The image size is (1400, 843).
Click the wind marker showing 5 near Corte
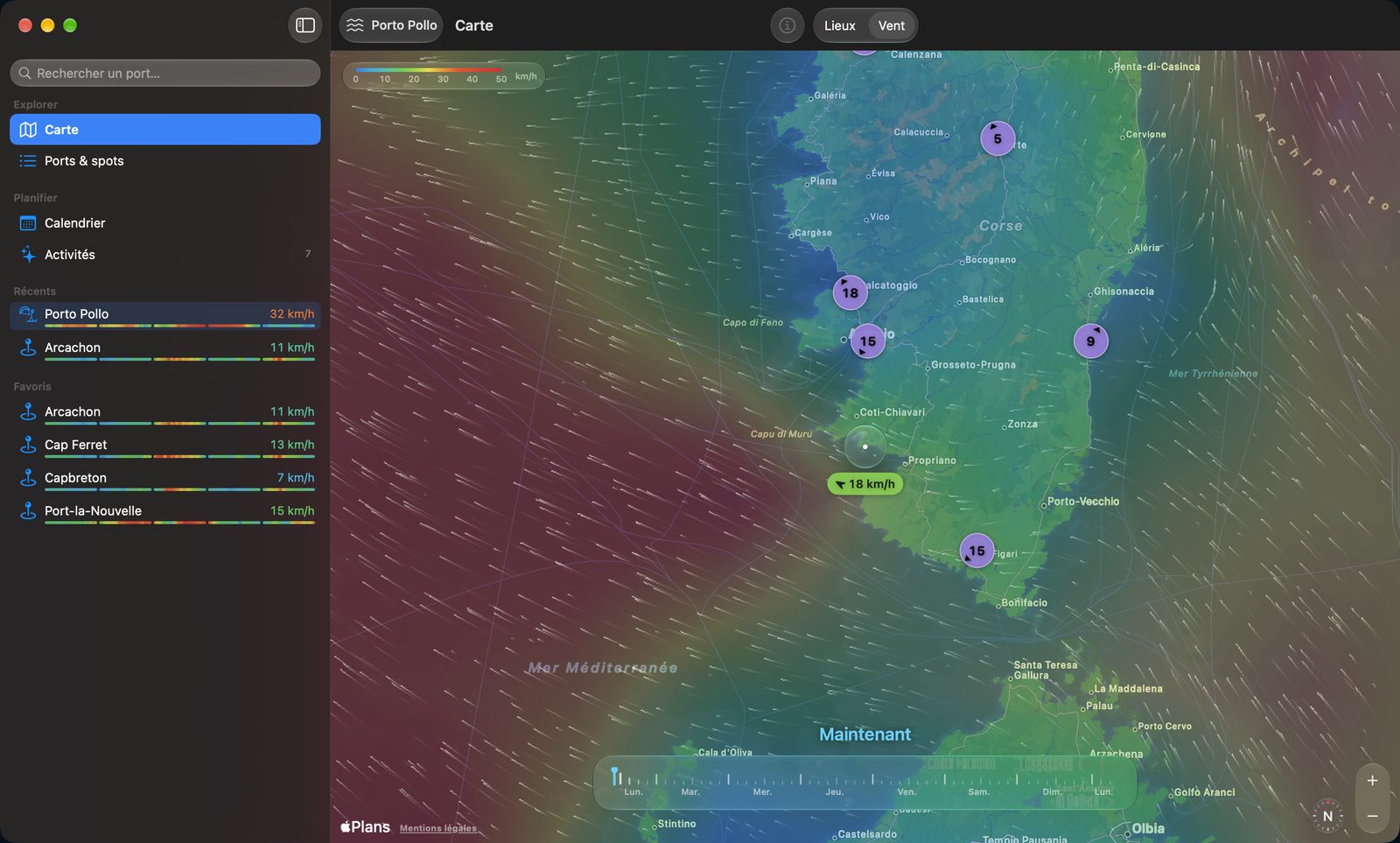click(x=997, y=138)
